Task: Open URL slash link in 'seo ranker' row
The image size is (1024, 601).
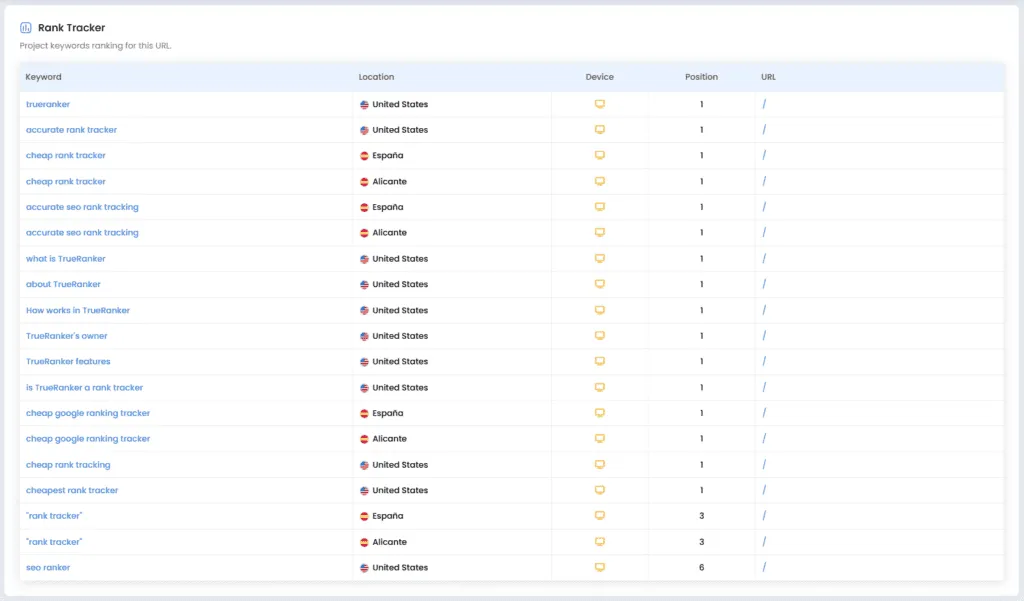Action: [764, 567]
